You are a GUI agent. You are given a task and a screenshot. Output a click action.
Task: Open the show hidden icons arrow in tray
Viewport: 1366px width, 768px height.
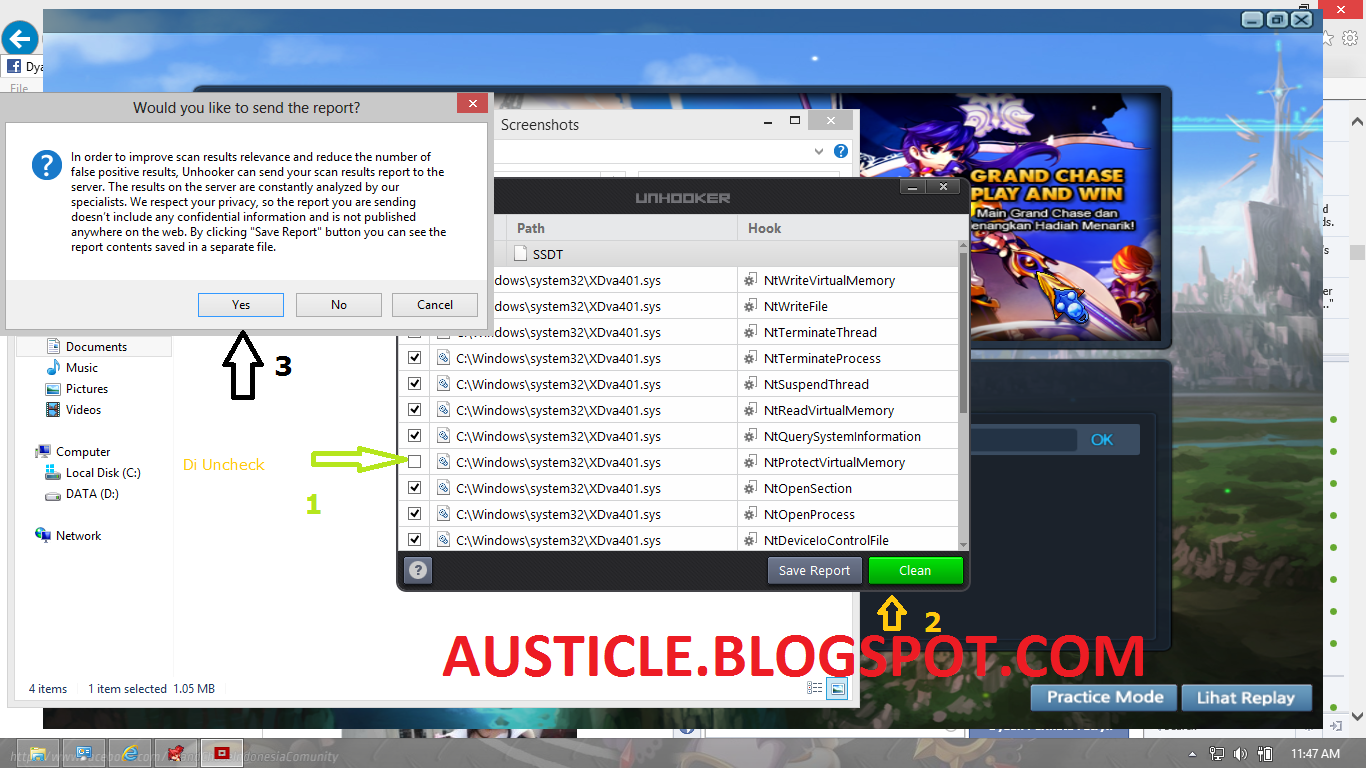click(1192, 753)
